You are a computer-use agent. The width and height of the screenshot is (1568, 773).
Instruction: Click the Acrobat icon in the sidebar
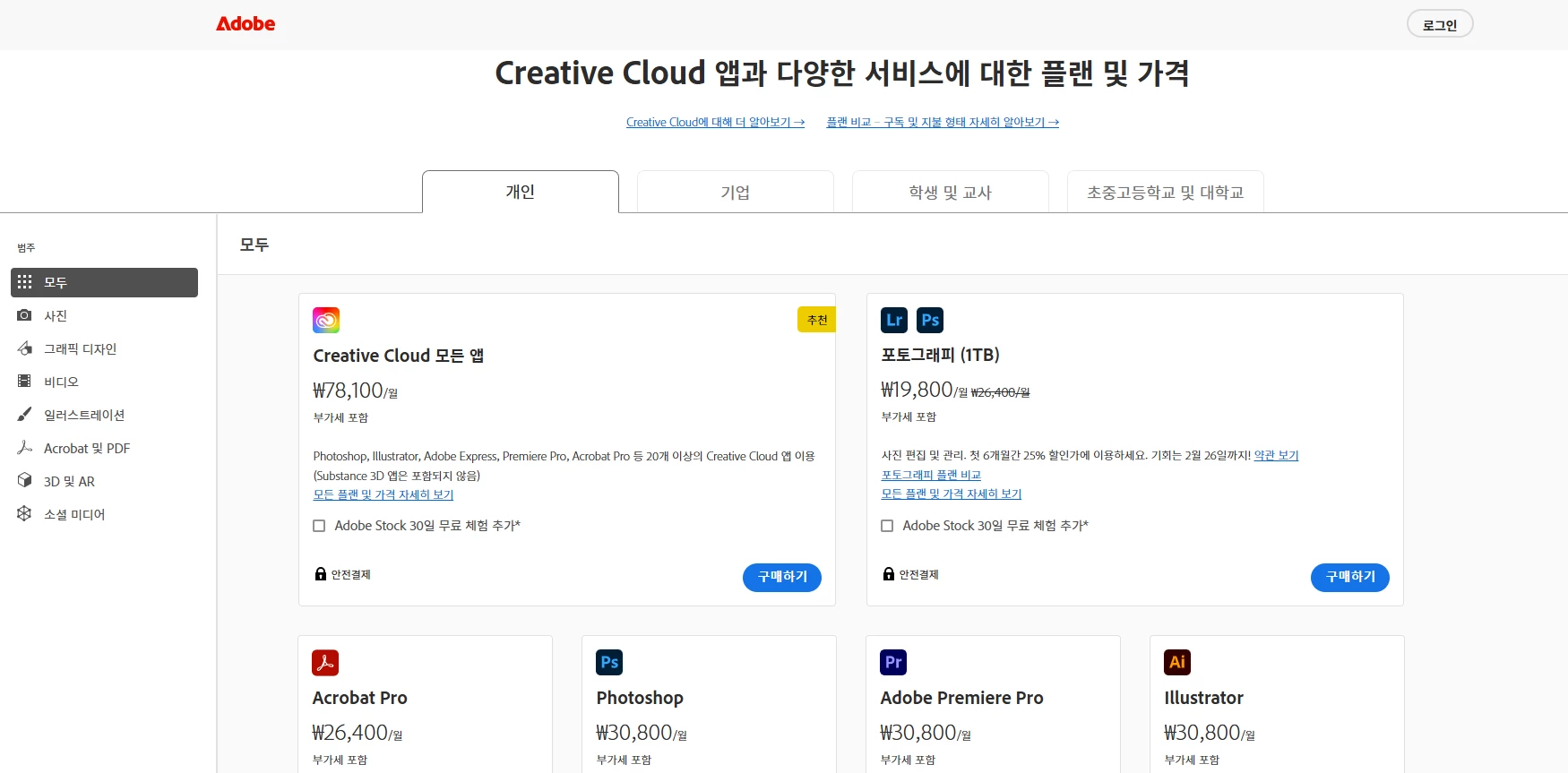[x=24, y=448]
